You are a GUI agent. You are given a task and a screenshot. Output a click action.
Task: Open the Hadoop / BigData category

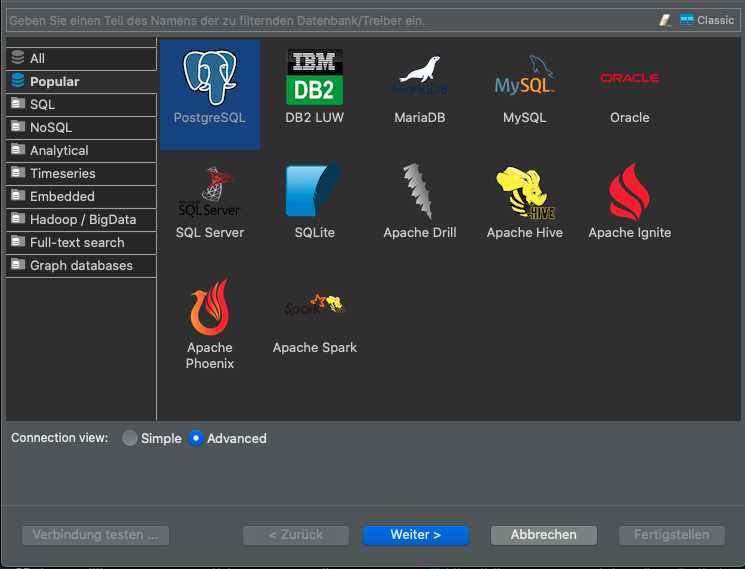81,219
